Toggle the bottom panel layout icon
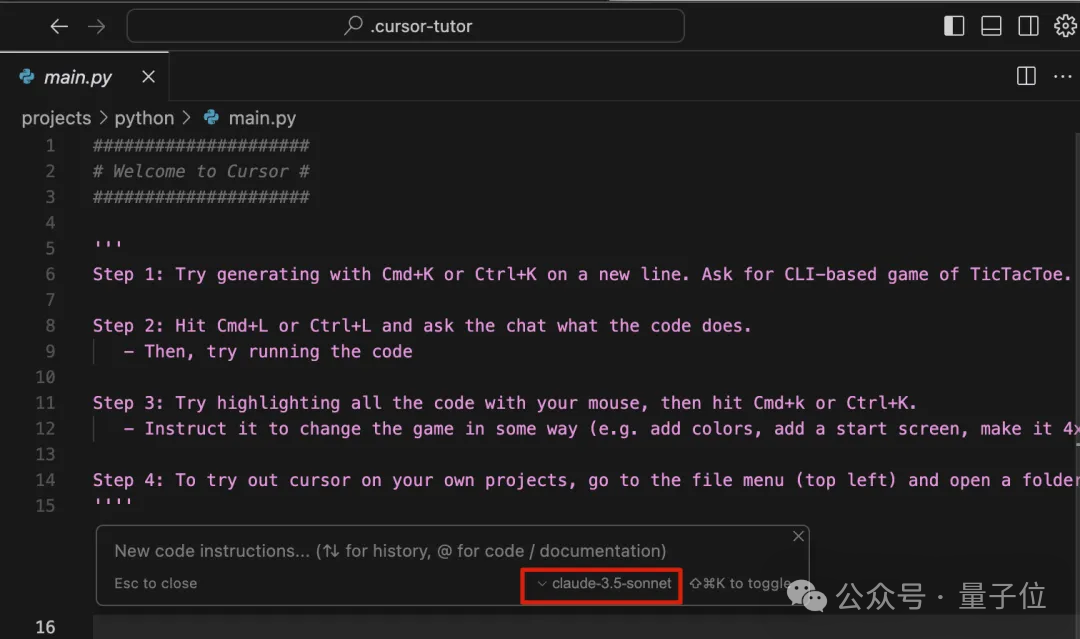Viewport: 1080px width, 639px height. pos(991,26)
